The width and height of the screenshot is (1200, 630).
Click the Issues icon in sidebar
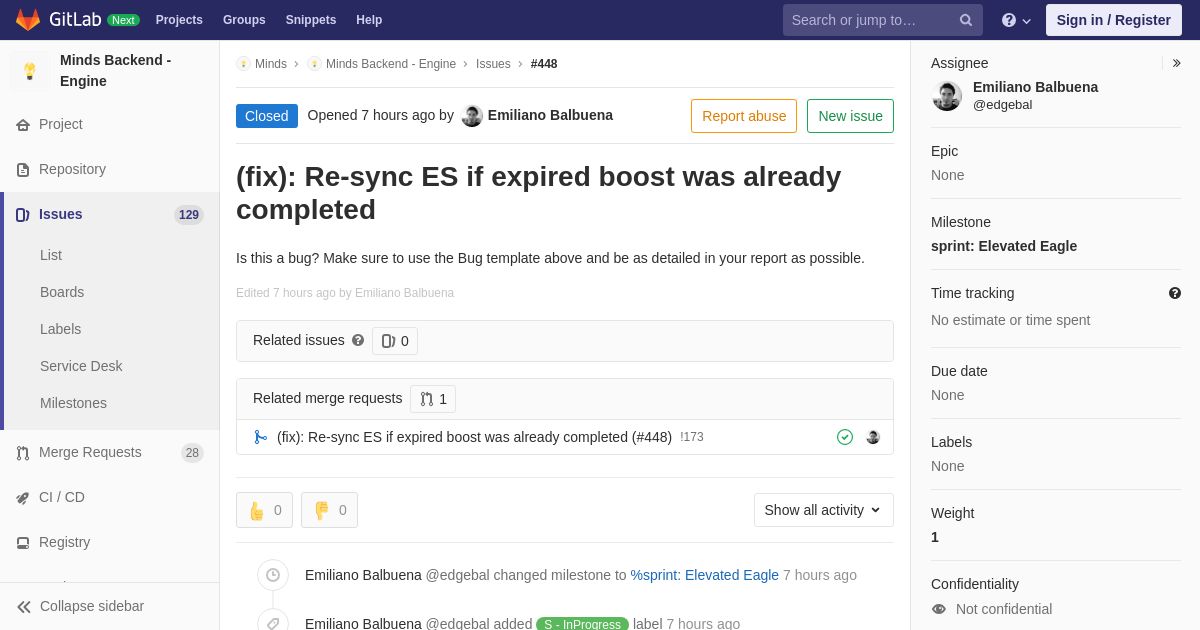click(x=23, y=215)
